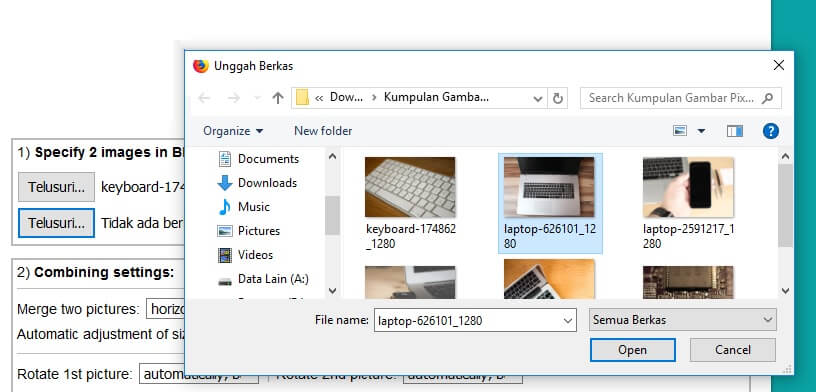Image resolution: width=816 pixels, height=392 pixels.
Task: Go back with the dialog's back arrow
Action: 204,98
